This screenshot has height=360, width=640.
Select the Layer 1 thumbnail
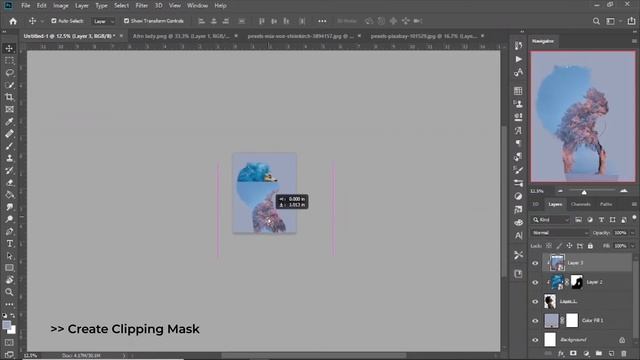tap(550, 301)
